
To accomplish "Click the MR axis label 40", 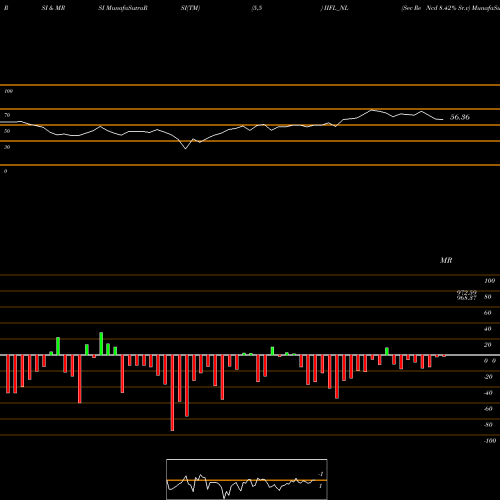I will click(487, 329).
